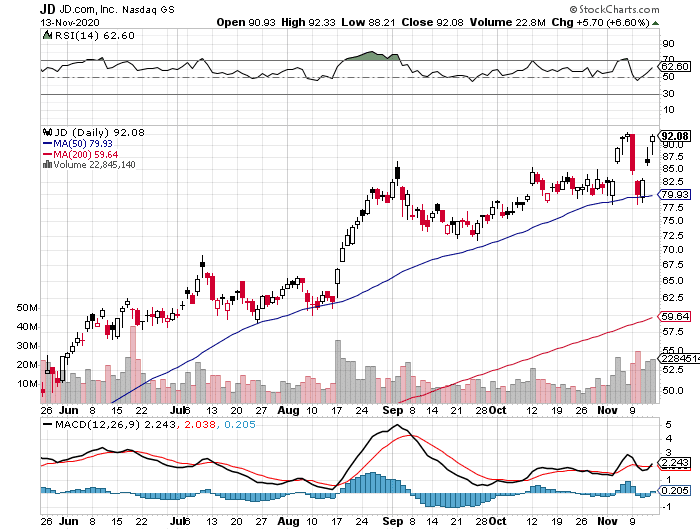
Task: Click the blue MA(50) line swatch in the legend
Action: pyautogui.click(x=47, y=144)
